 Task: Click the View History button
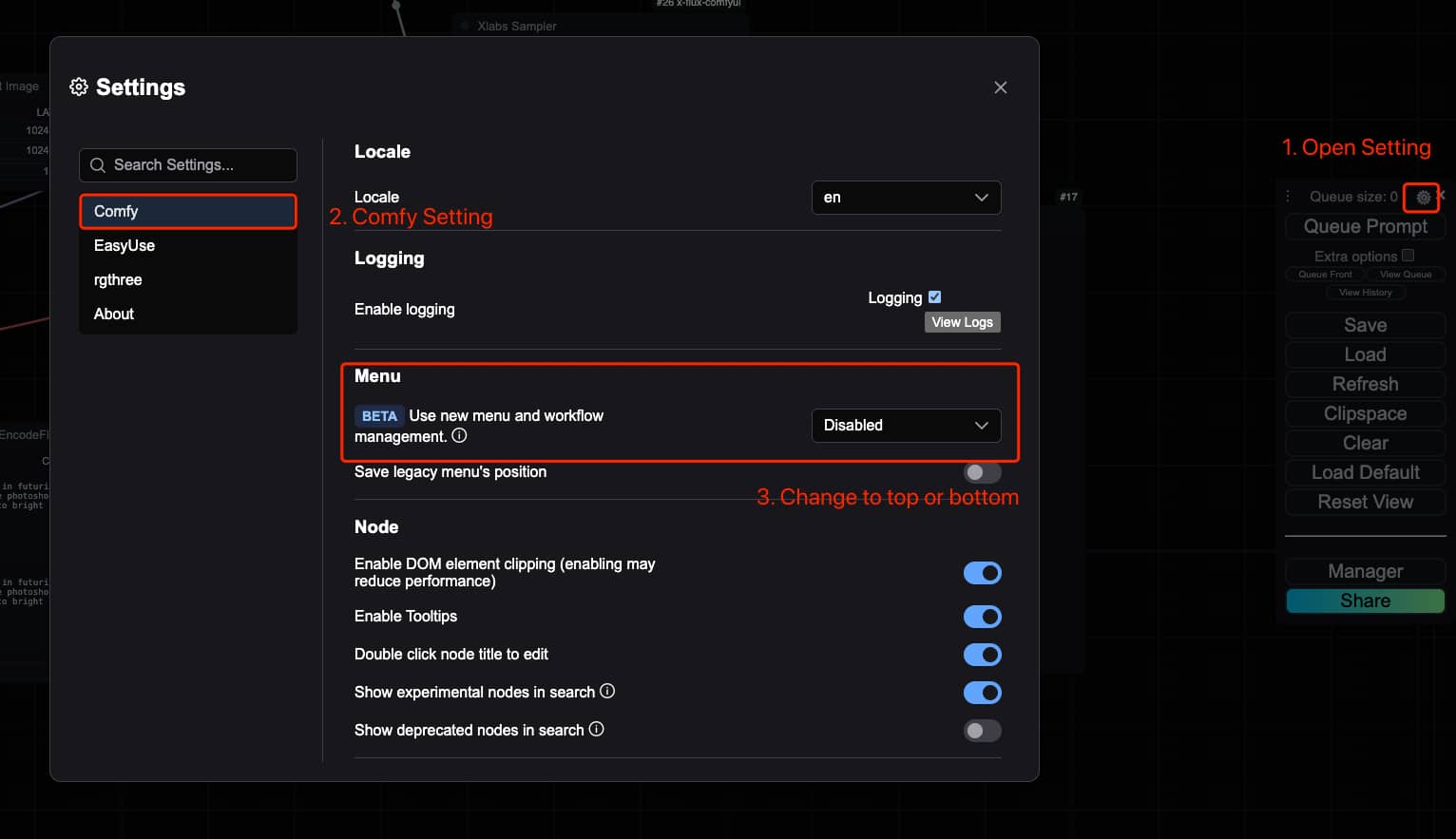click(1365, 293)
